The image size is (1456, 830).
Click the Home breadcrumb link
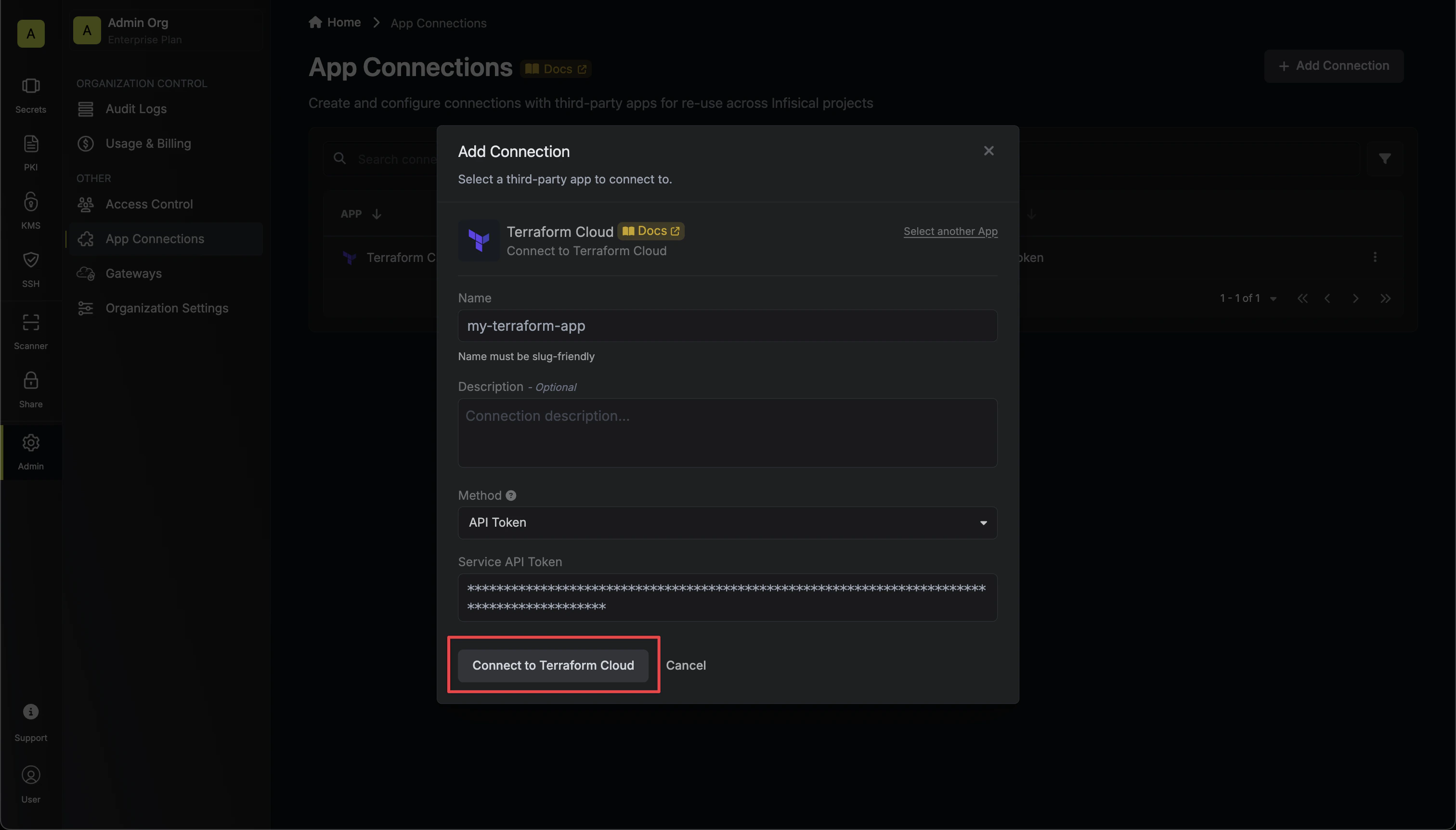click(335, 22)
